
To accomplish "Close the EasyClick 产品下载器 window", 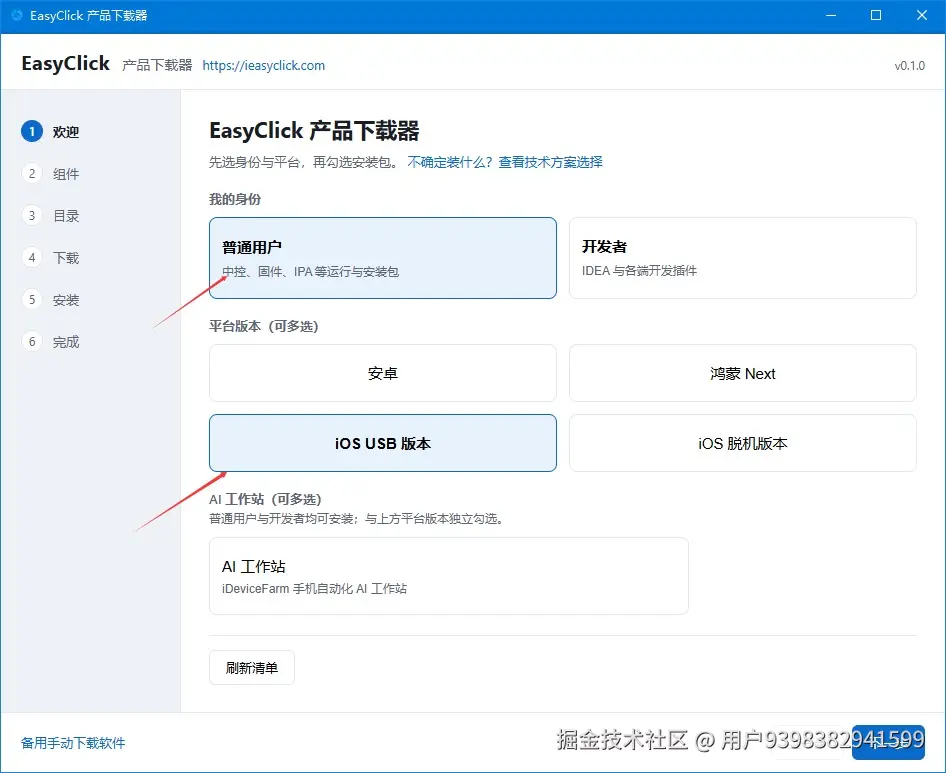I will coord(922,15).
